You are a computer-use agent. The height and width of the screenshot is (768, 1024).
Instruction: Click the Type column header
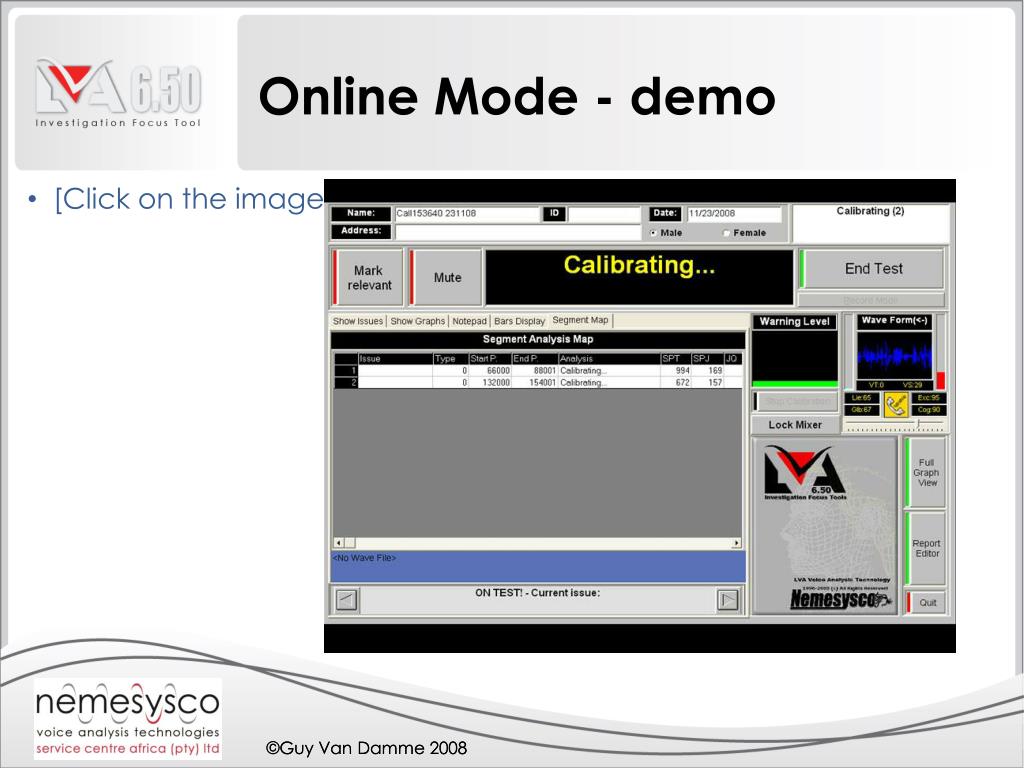coord(451,359)
